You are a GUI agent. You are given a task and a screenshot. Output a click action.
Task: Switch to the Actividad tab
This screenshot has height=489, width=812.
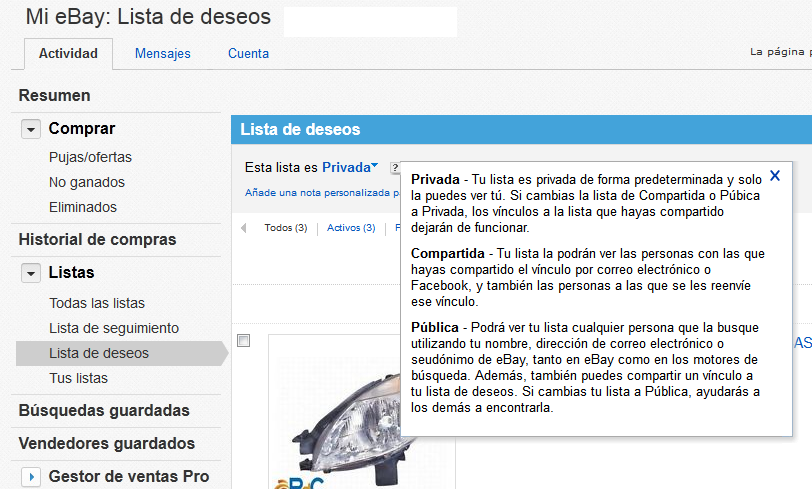68,53
